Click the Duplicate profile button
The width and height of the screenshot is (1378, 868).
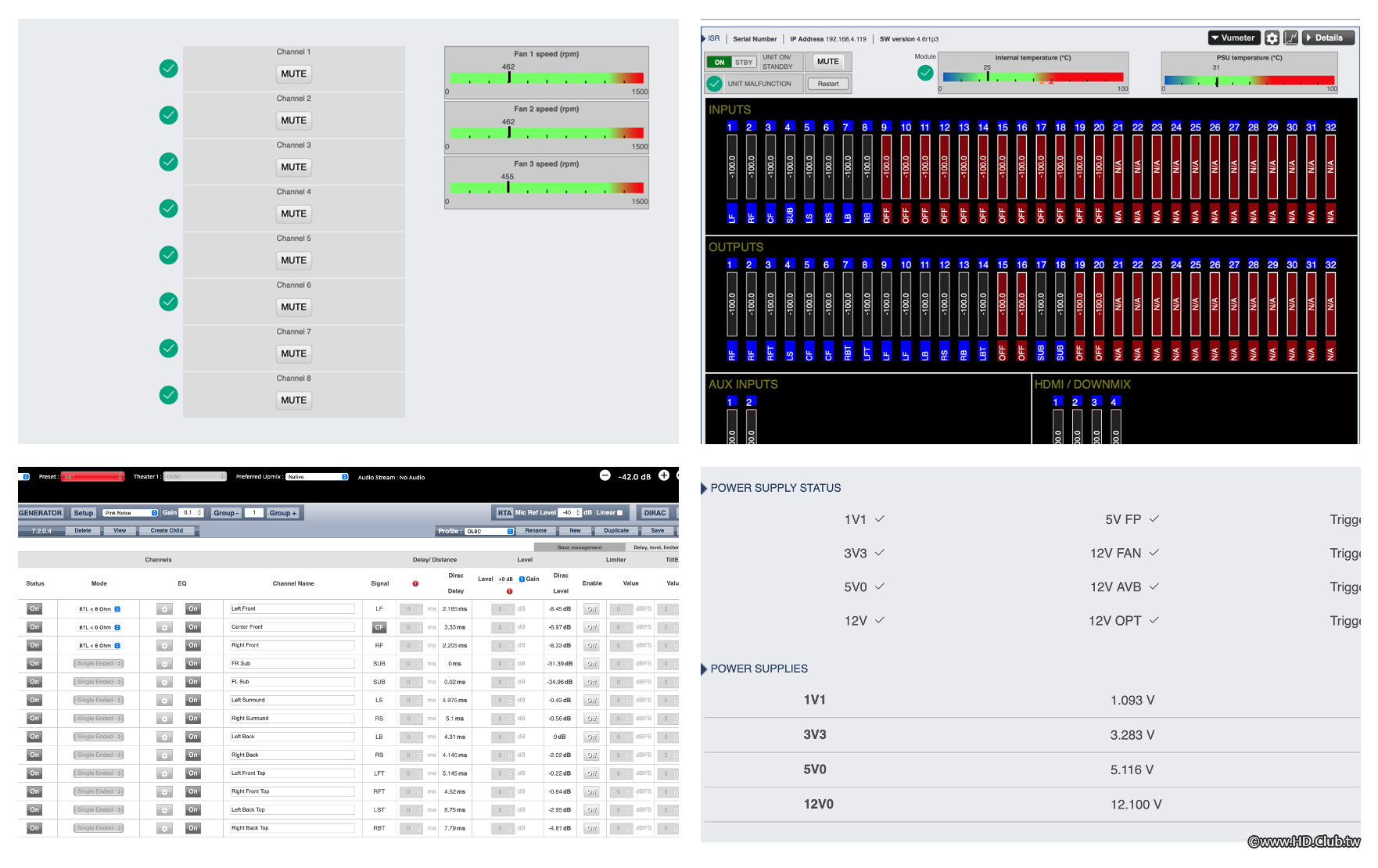pyautogui.click(x=616, y=531)
